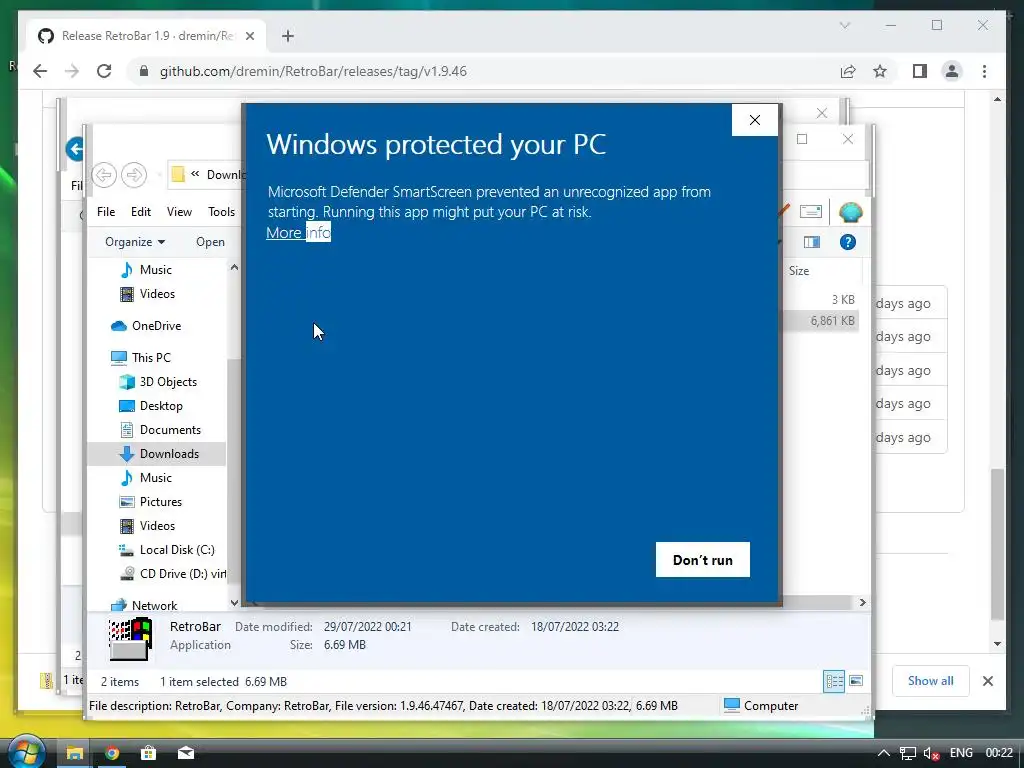Click the blue help question mark icon
The height and width of the screenshot is (768, 1024).
(x=848, y=242)
